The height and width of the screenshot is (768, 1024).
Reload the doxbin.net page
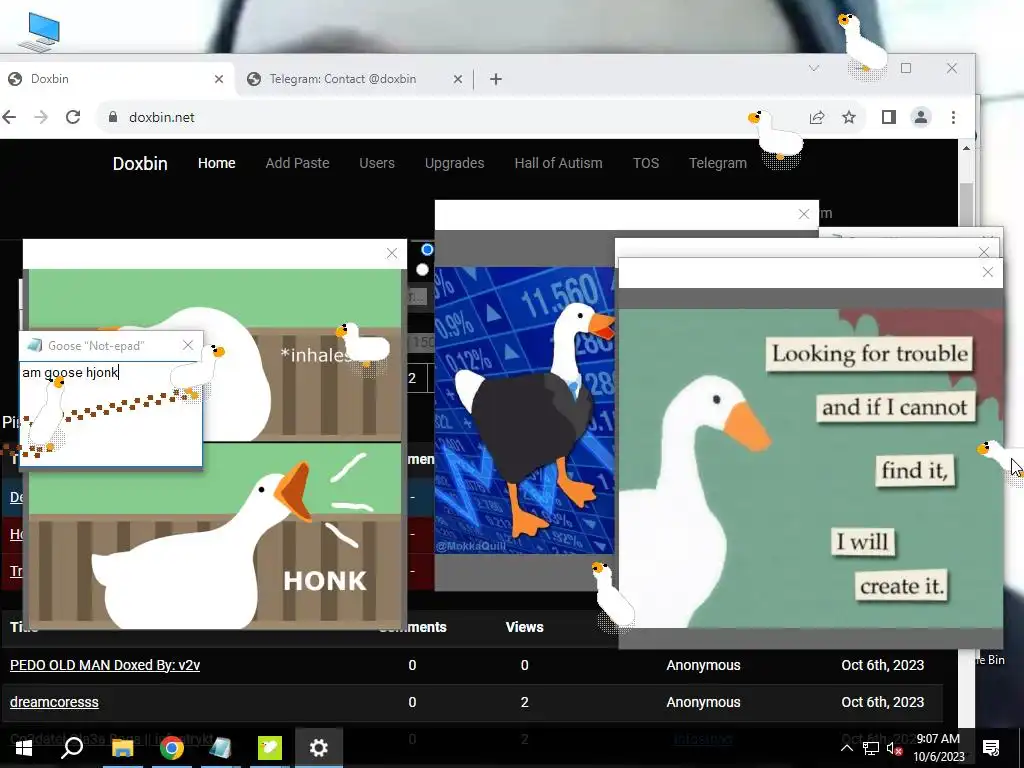(73, 117)
